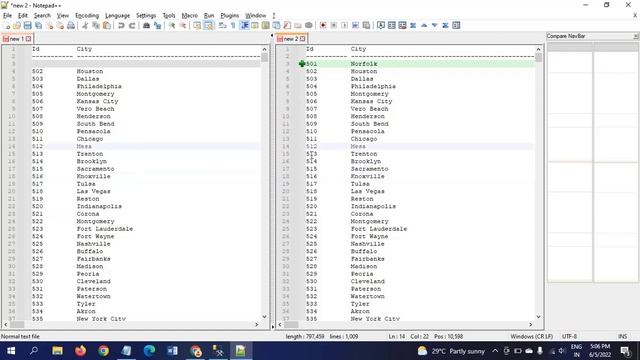Jump to first difference icon

coord(413,25)
